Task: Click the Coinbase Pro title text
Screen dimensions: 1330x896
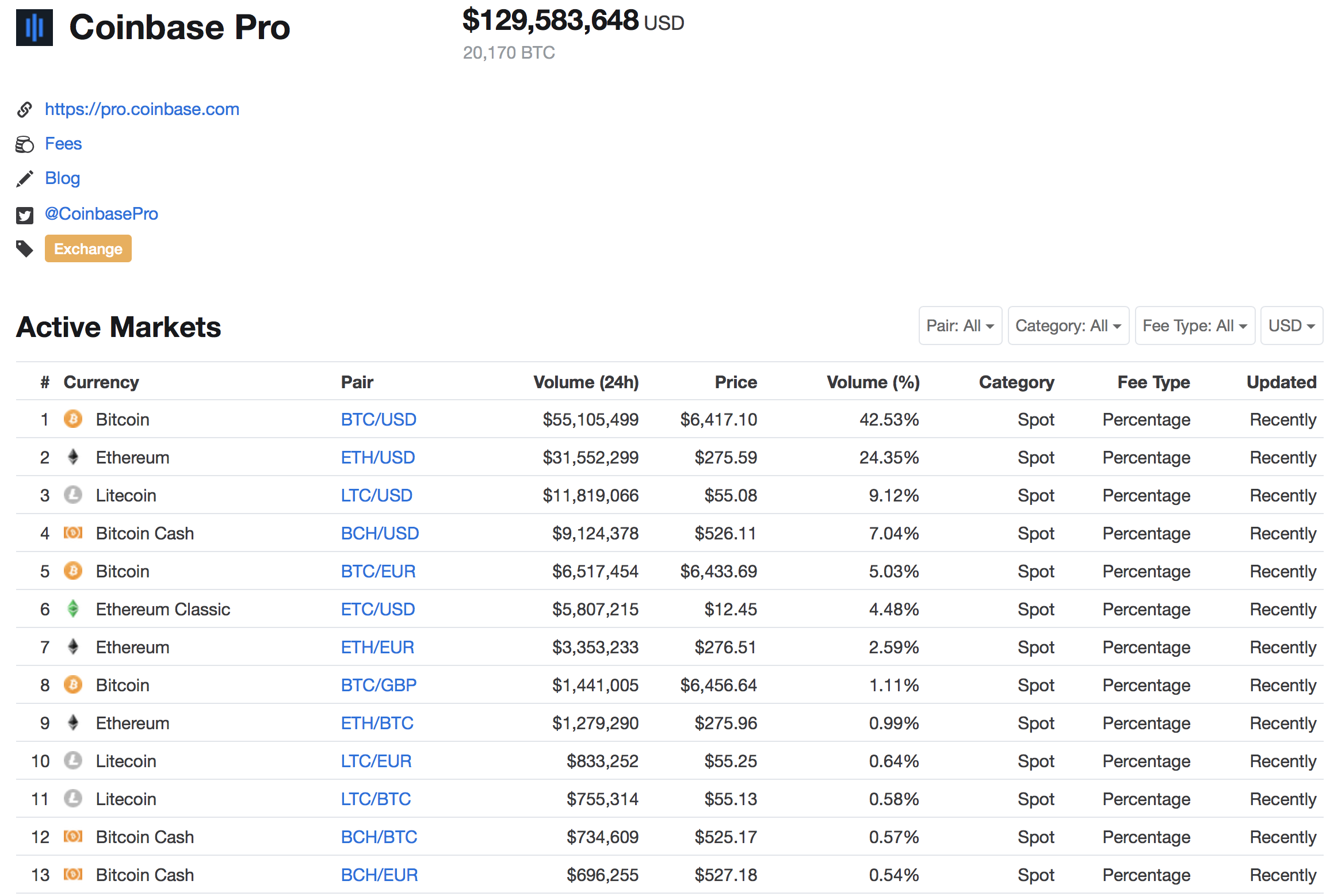Action: coord(179,27)
